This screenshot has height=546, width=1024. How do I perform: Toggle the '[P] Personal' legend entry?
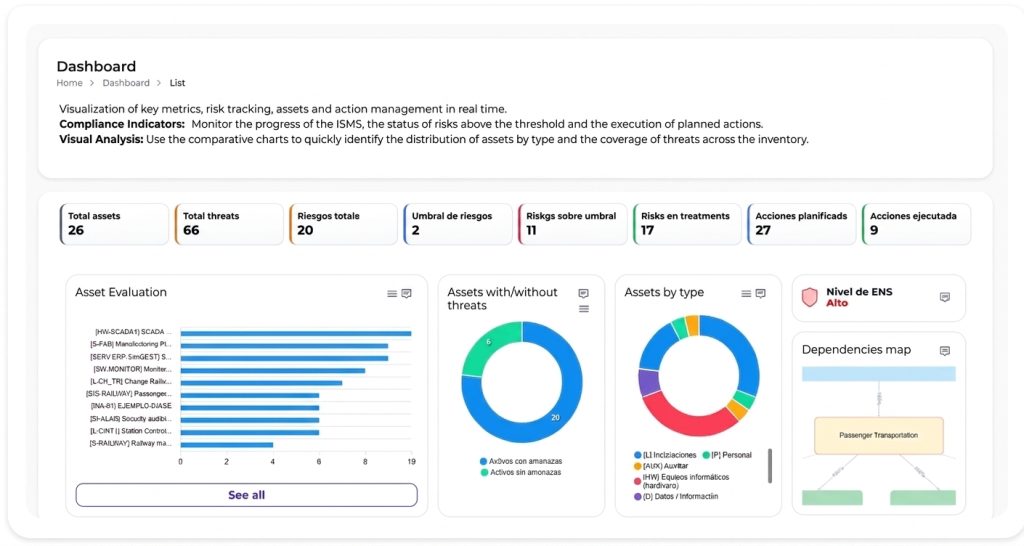(x=727, y=455)
